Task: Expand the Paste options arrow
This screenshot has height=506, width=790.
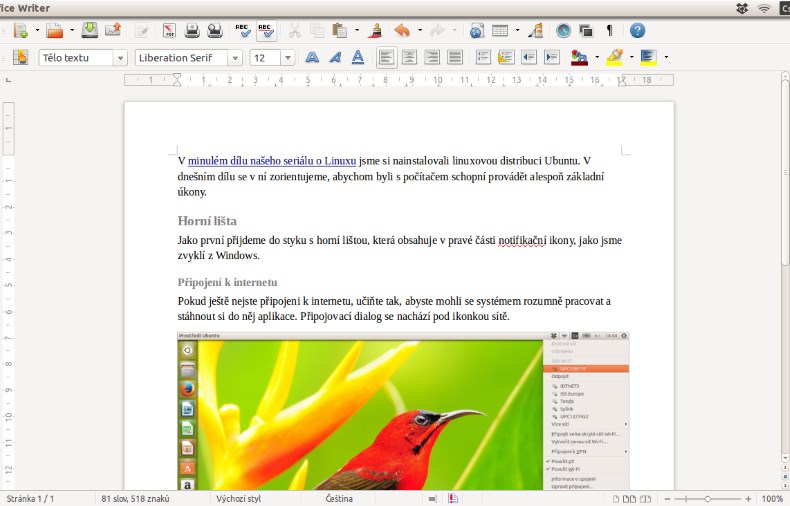Action: click(x=357, y=31)
